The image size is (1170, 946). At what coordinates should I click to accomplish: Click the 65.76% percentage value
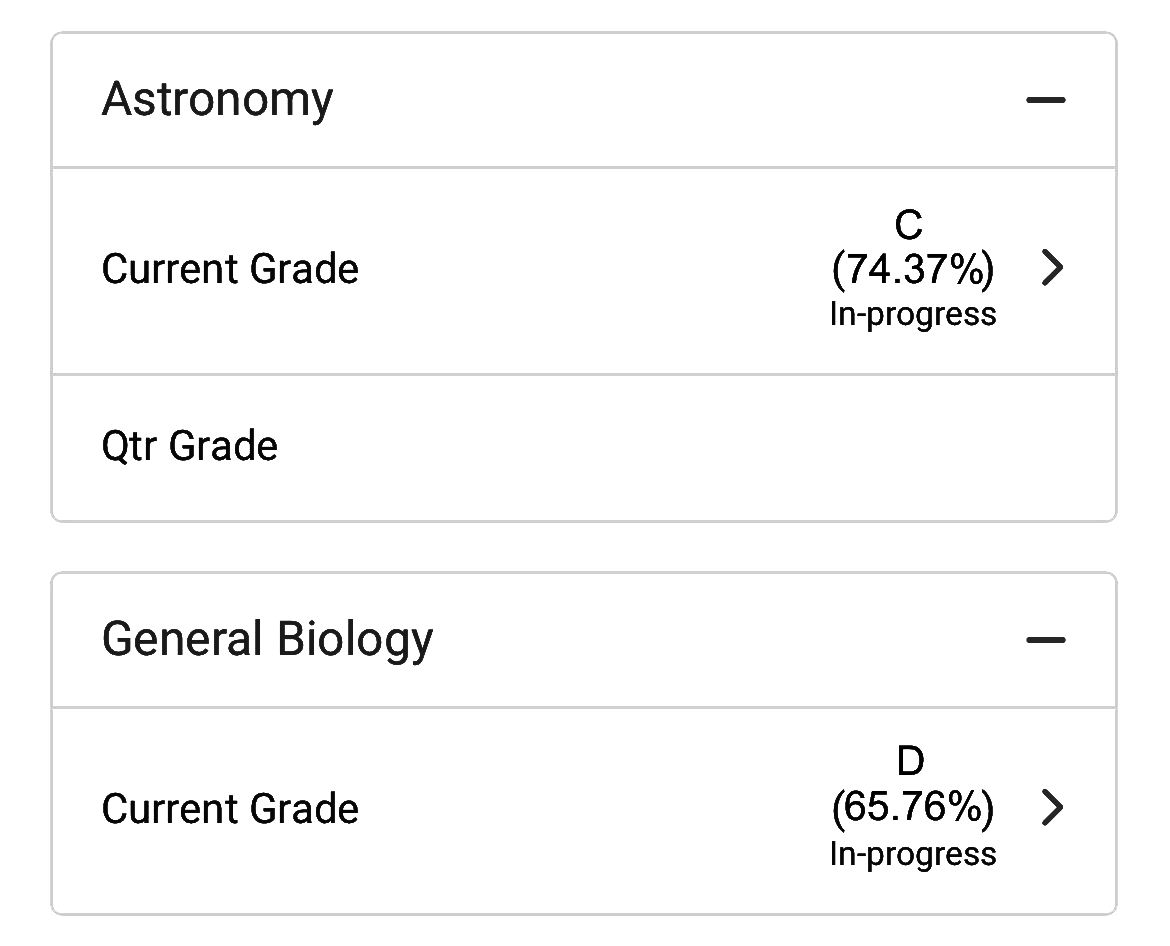[912, 807]
